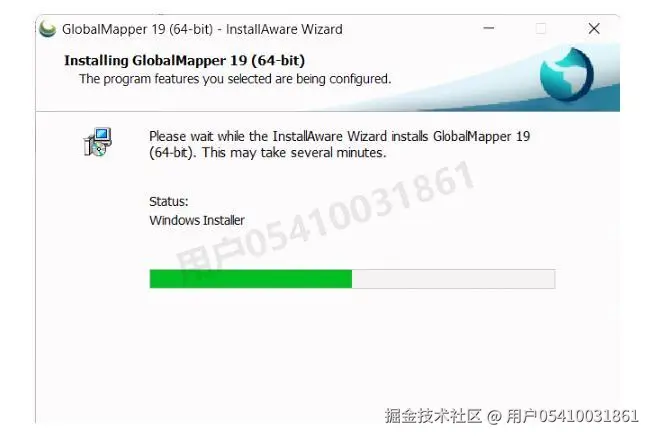Image resolution: width=652 pixels, height=438 pixels.
Task: Click the diagonal 用户05410031861 watermark overlay
Action: 326,220
